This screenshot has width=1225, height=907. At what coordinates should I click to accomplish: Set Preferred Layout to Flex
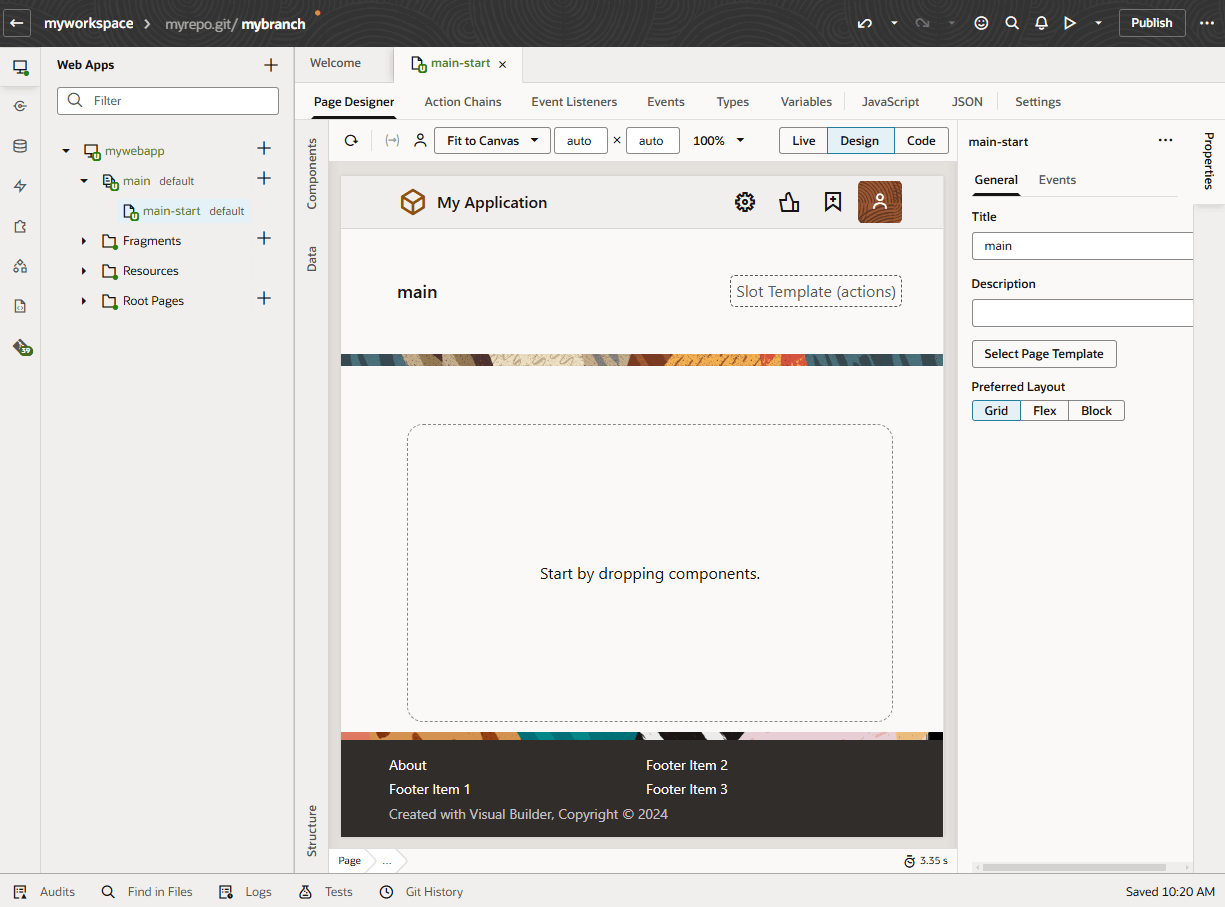pos(1044,411)
